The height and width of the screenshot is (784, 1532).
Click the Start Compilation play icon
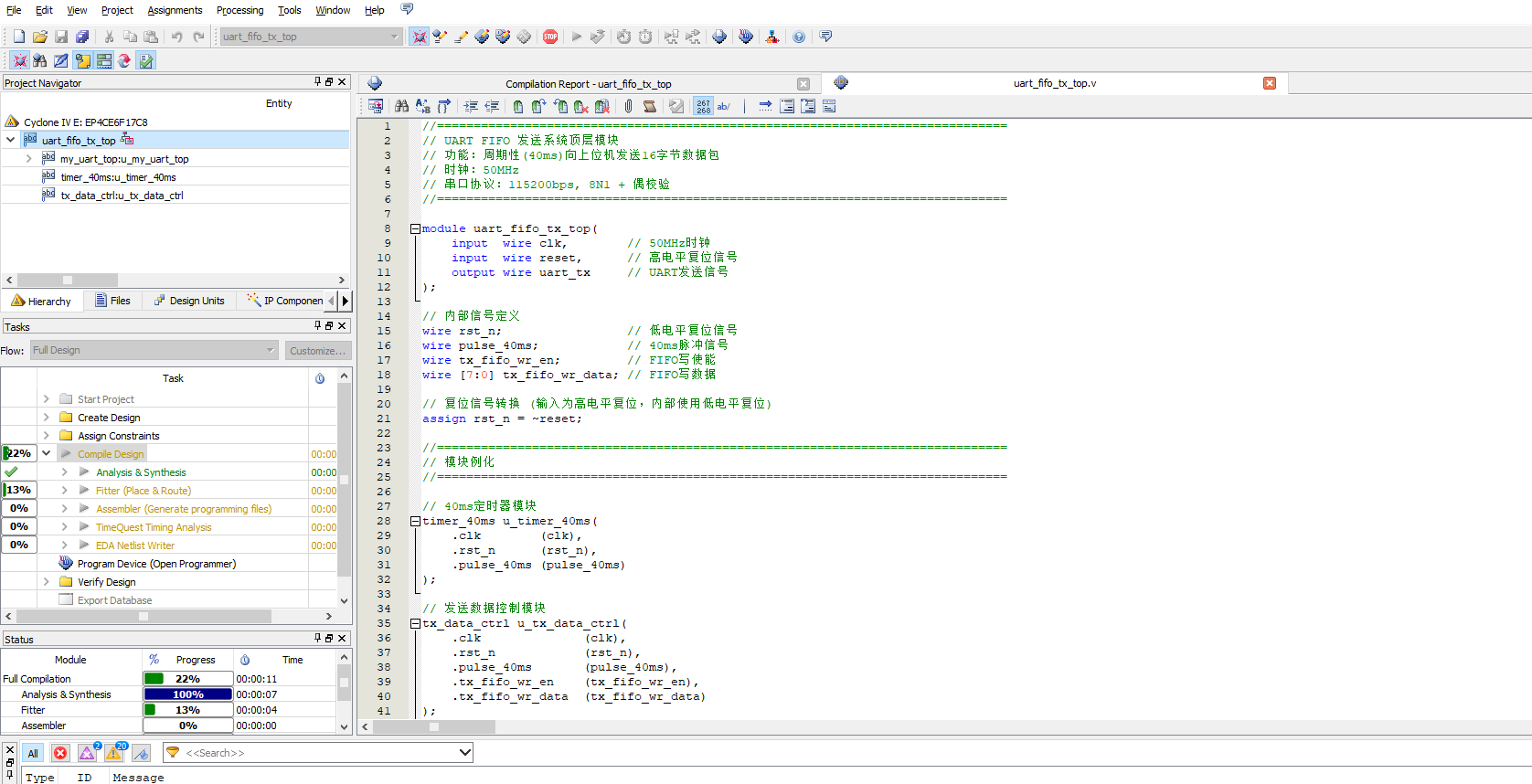pos(576,37)
